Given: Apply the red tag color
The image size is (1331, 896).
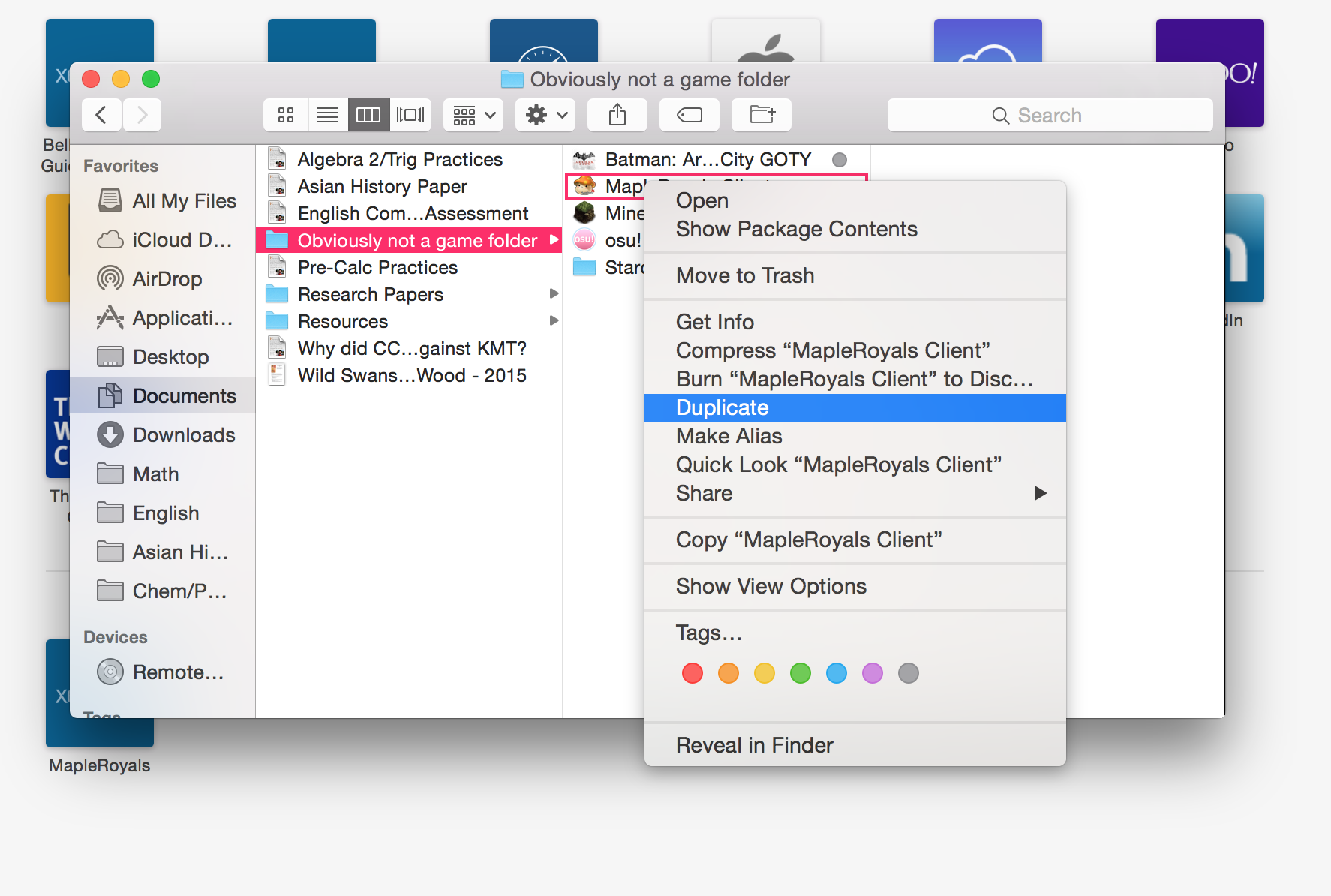Looking at the screenshot, I should (x=693, y=673).
